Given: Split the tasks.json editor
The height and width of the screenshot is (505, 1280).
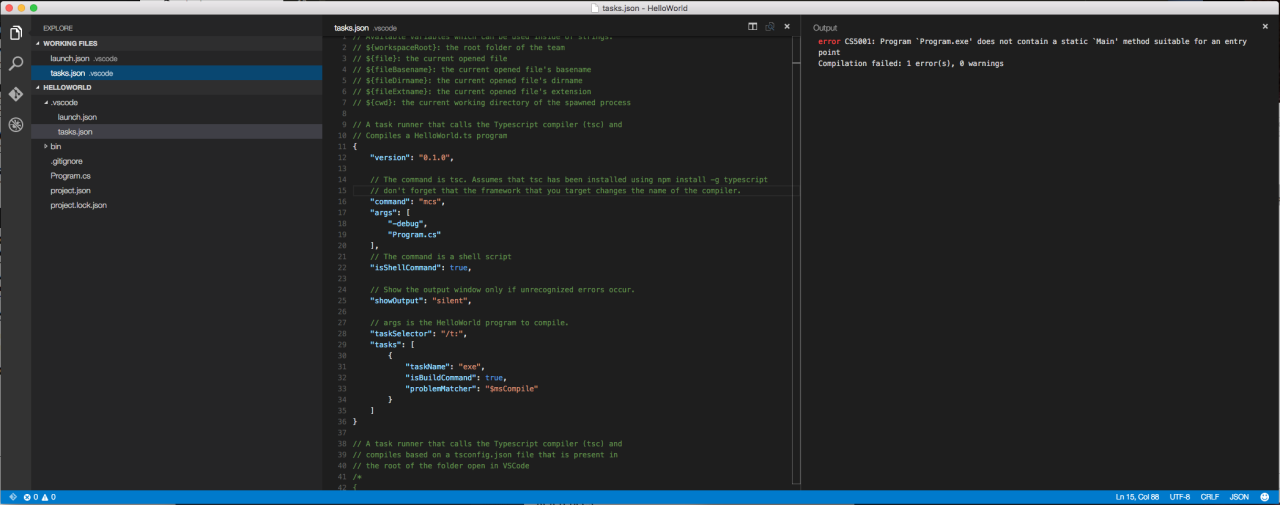Looking at the screenshot, I should pos(753,27).
